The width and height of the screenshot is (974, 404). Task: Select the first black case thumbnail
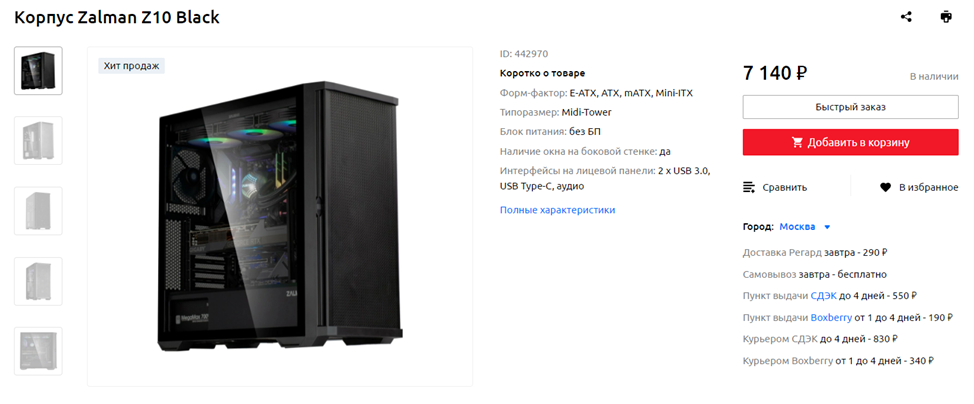pyautogui.click(x=39, y=70)
